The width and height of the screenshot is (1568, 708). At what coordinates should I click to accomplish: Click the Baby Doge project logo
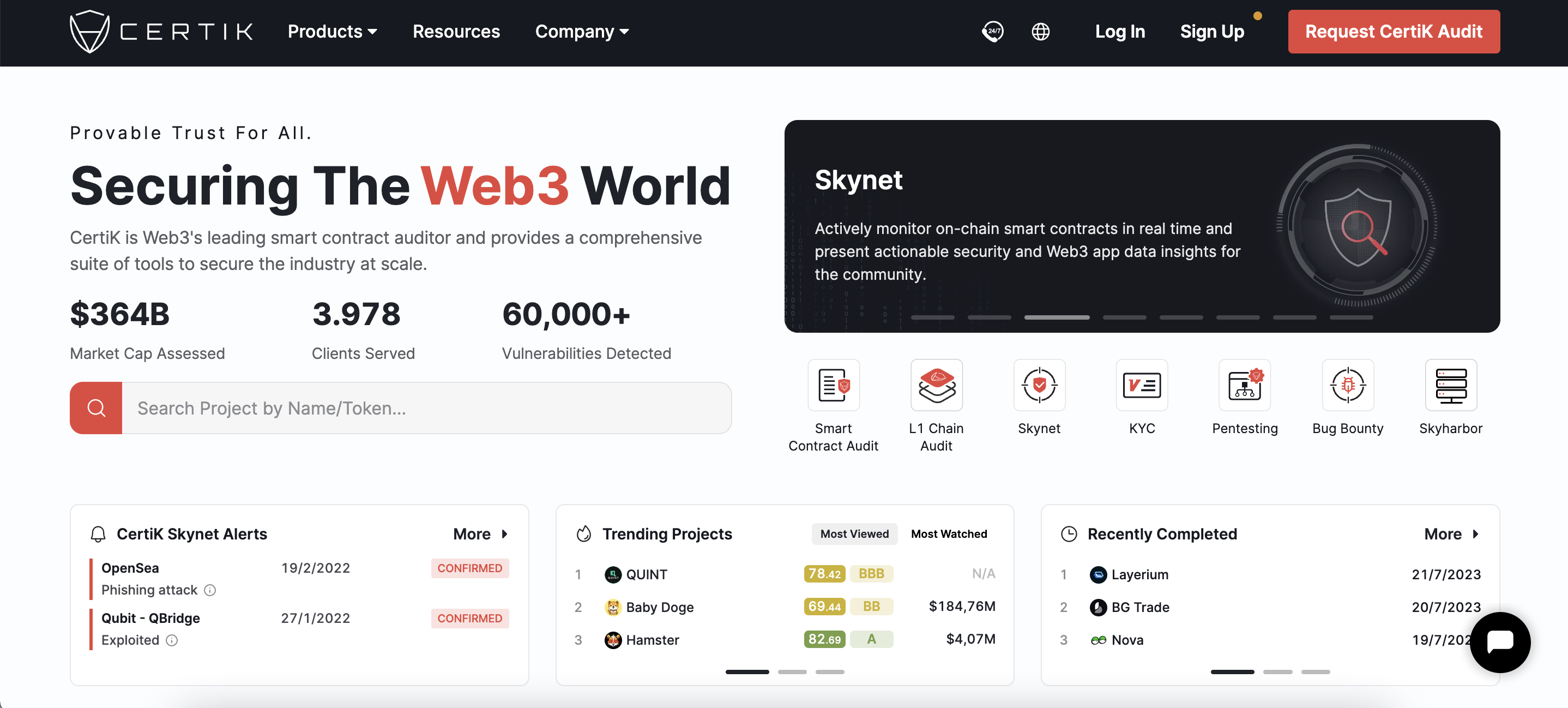click(612, 608)
